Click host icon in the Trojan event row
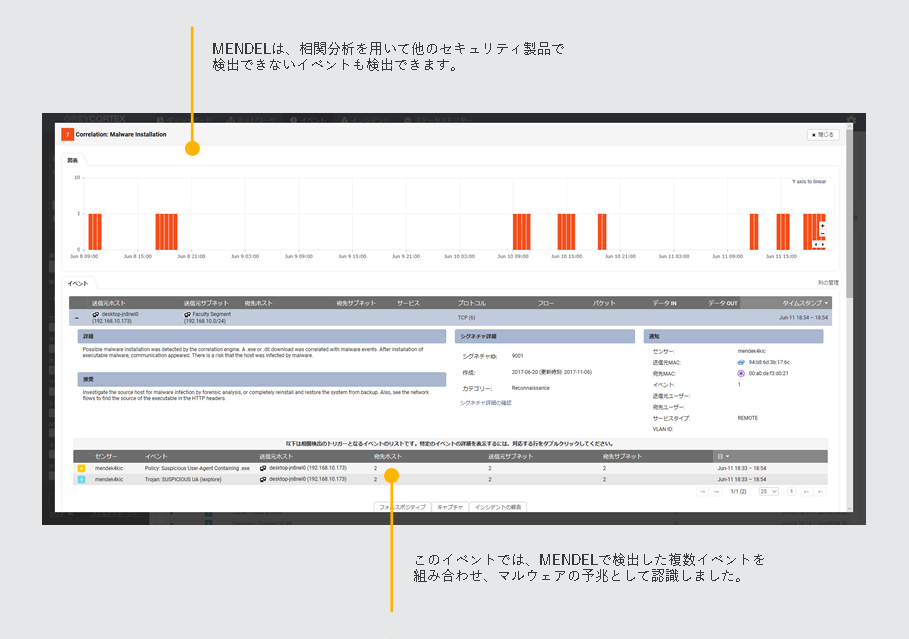This screenshot has height=639, width=909. (263, 480)
